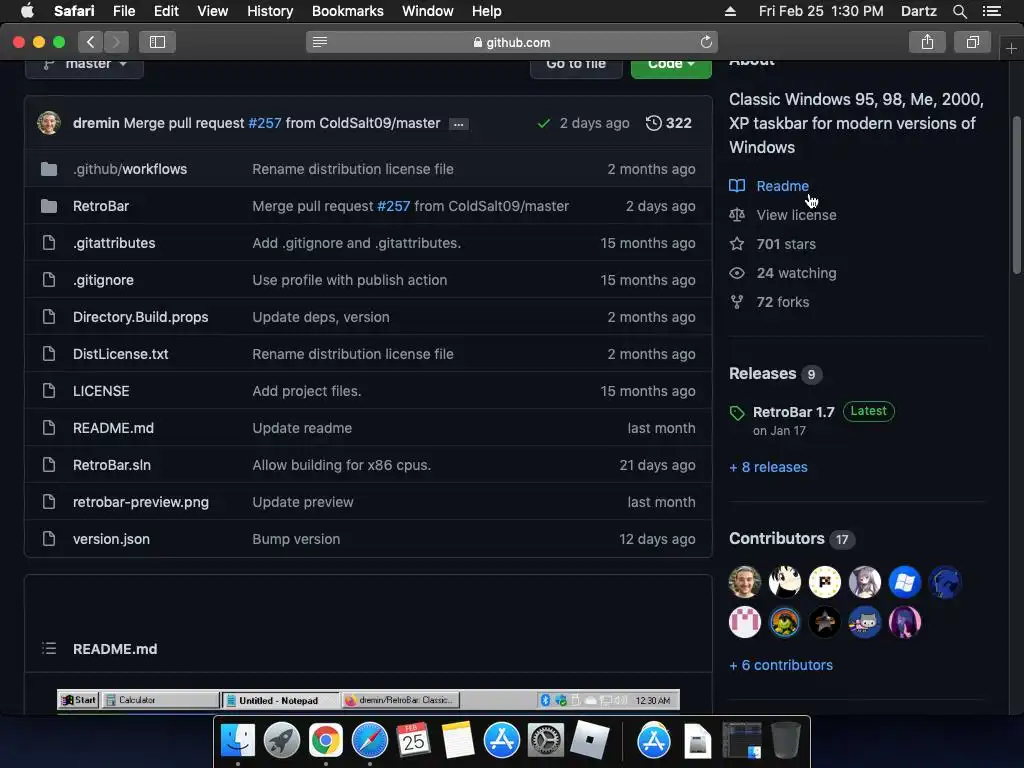The height and width of the screenshot is (768, 1024).
Task: Open the View license link
Action: [796, 215]
